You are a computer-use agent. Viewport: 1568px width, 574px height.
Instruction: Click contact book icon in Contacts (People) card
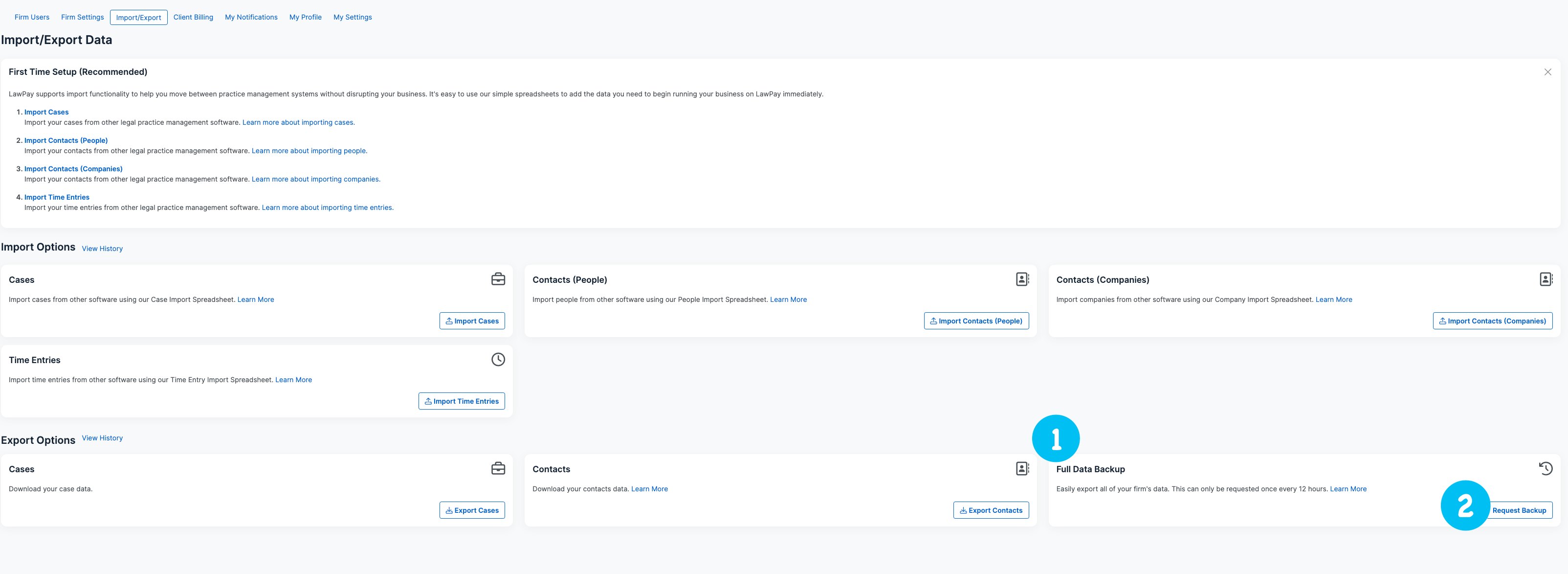1022,279
